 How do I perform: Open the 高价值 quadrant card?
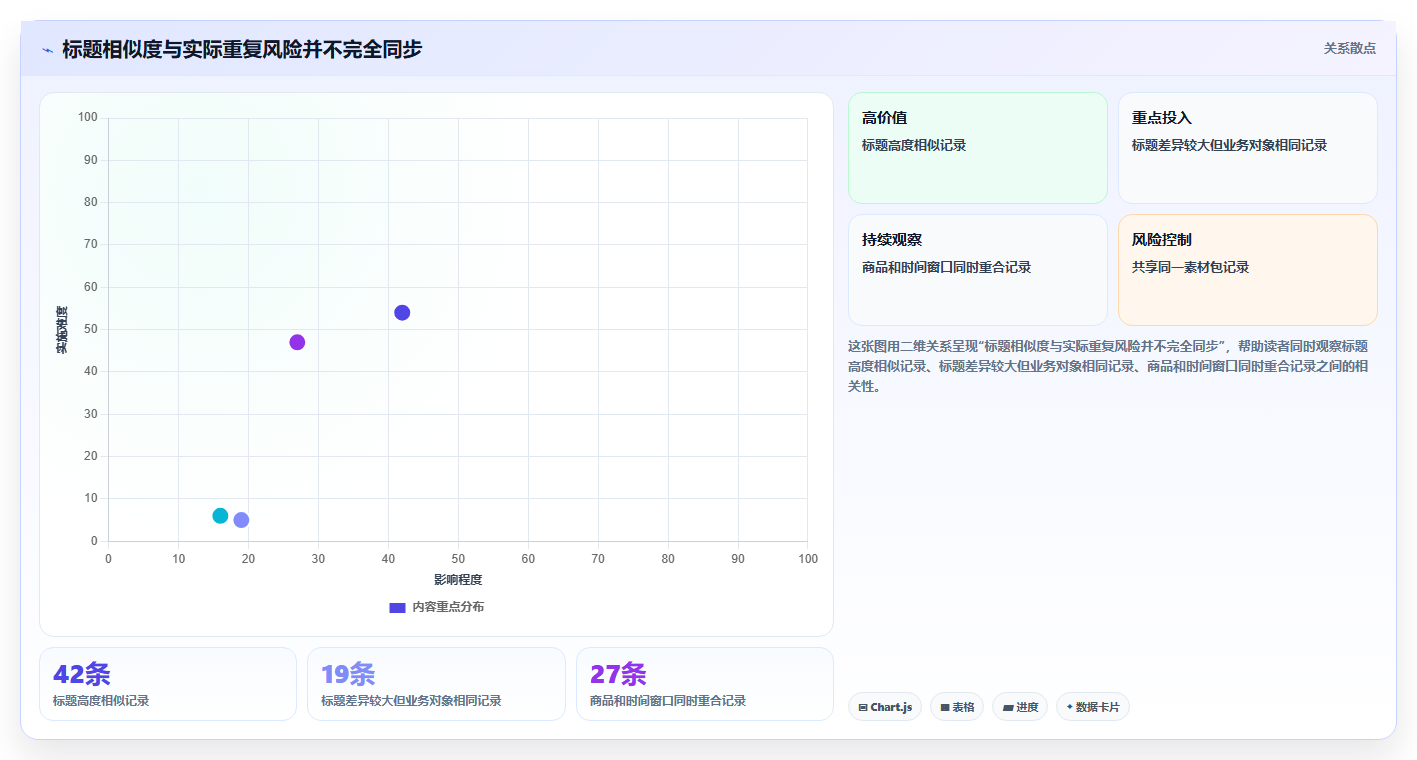[978, 148]
